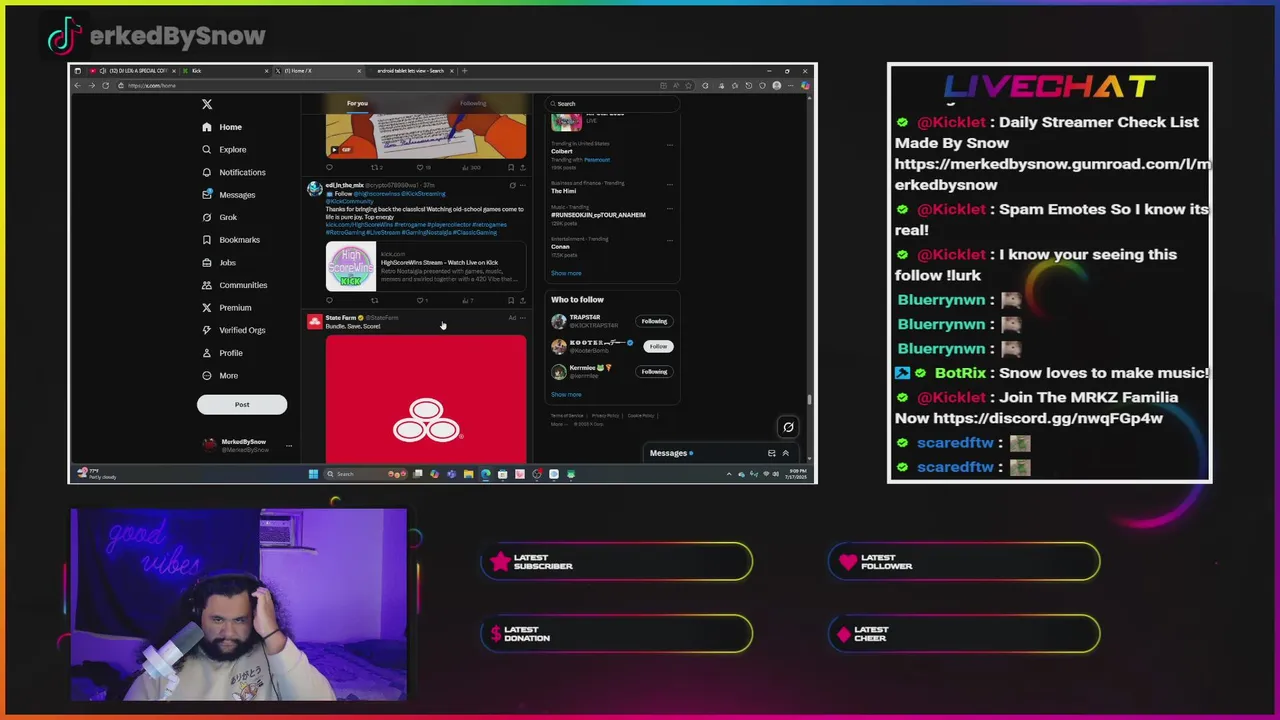1280x720 pixels.
Task: Compose new message in Messages drawer
Action: click(771, 453)
